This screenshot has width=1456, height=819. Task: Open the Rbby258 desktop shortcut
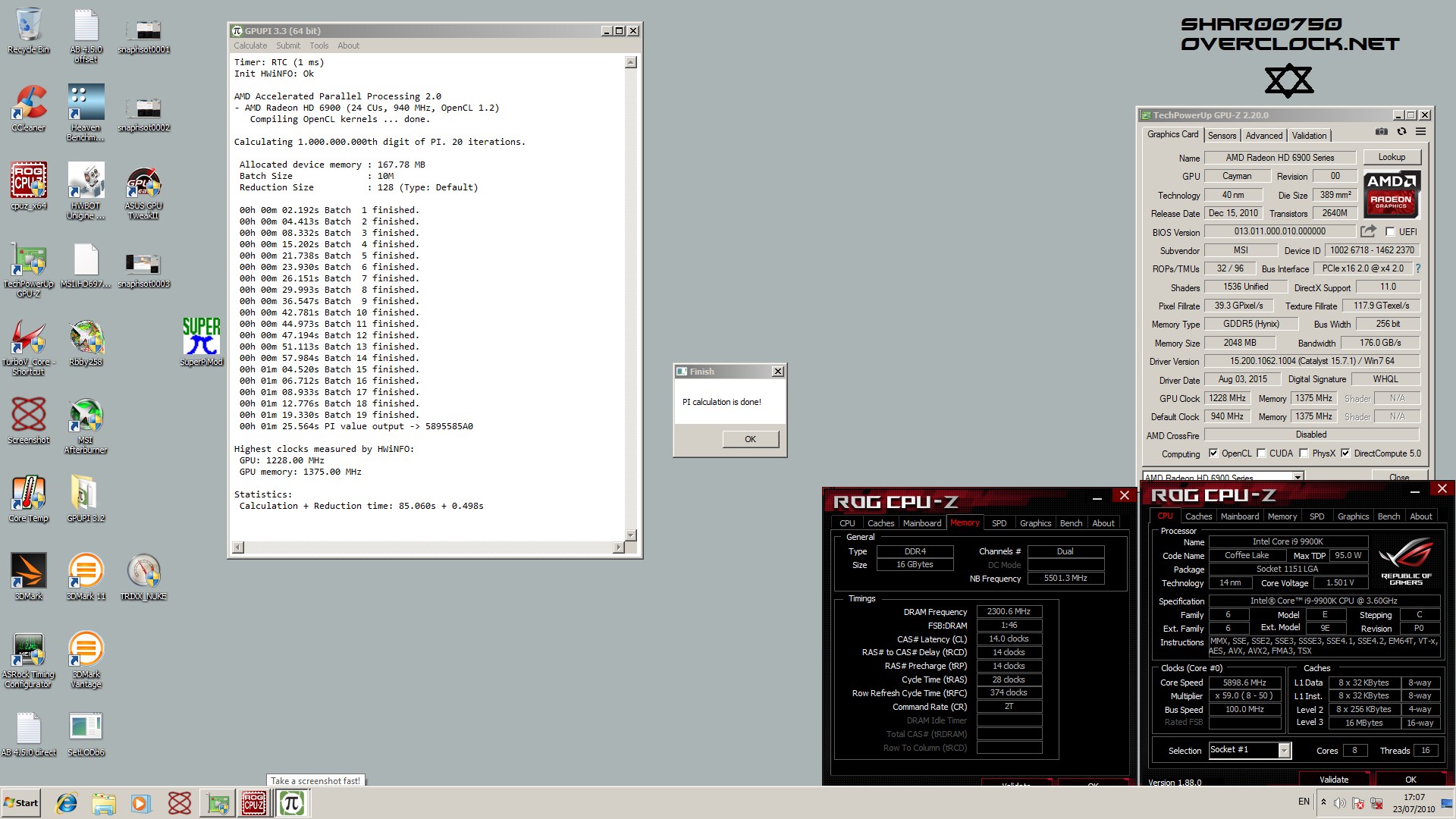[x=86, y=342]
